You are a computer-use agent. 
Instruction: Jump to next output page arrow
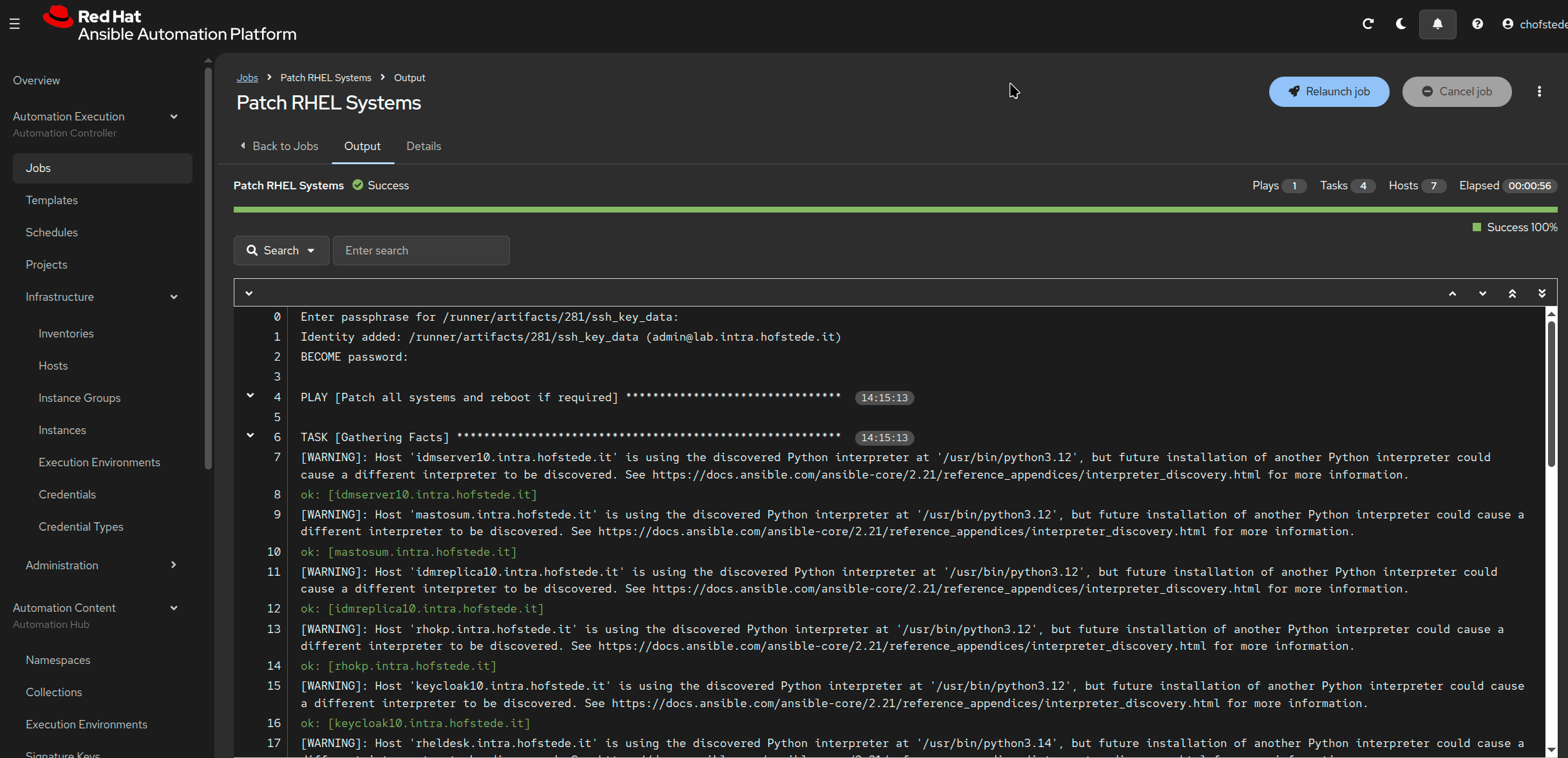click(1482, 293)
